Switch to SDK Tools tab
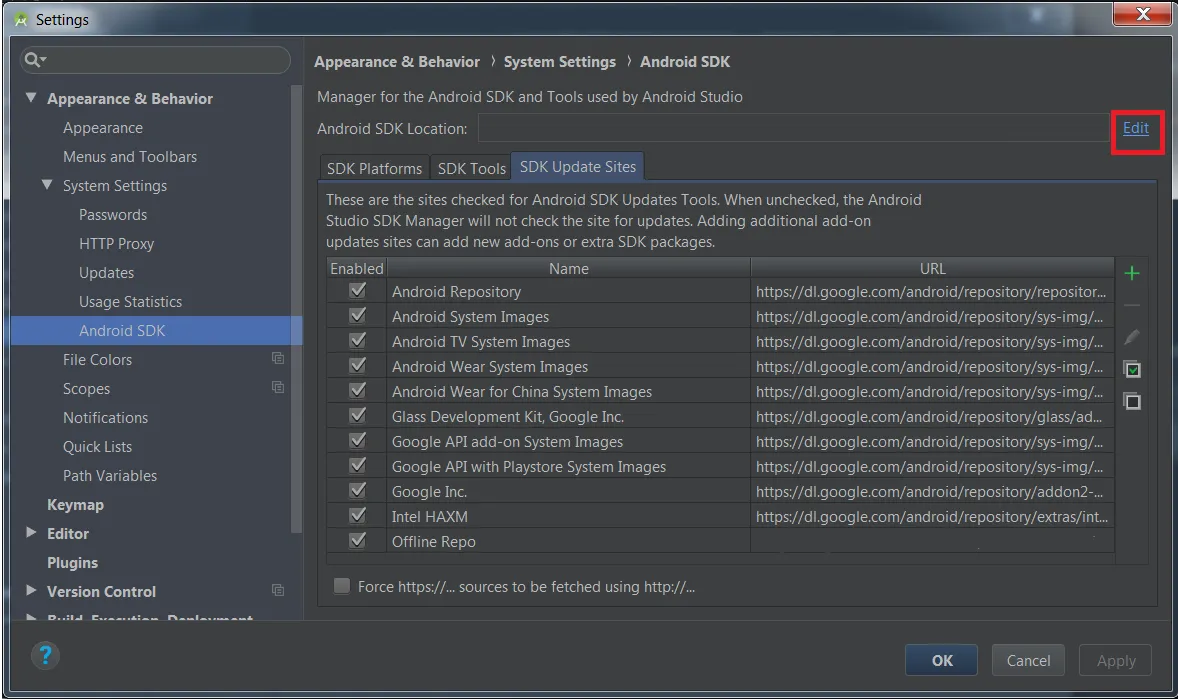Viewport: 1178px width, 699px height. [x=471, y=168]
